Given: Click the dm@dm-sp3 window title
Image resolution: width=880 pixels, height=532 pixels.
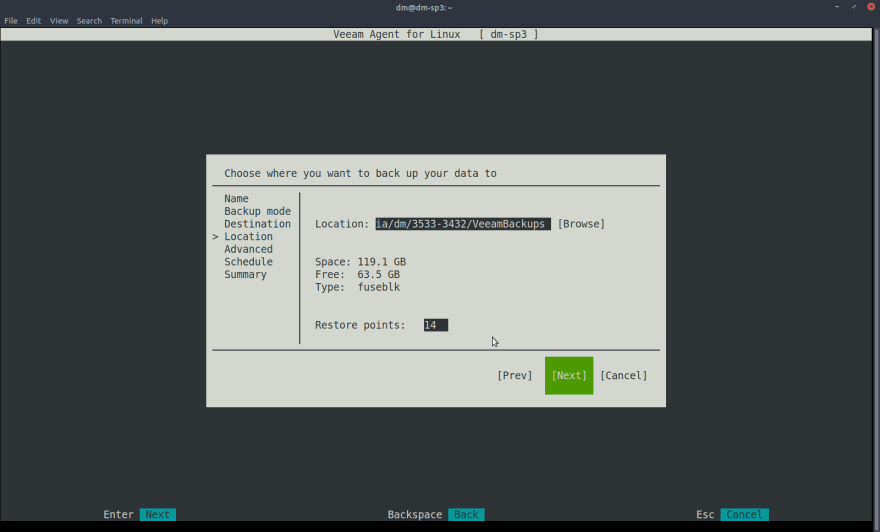Looking at the screenshot, I should coord(424,7).
